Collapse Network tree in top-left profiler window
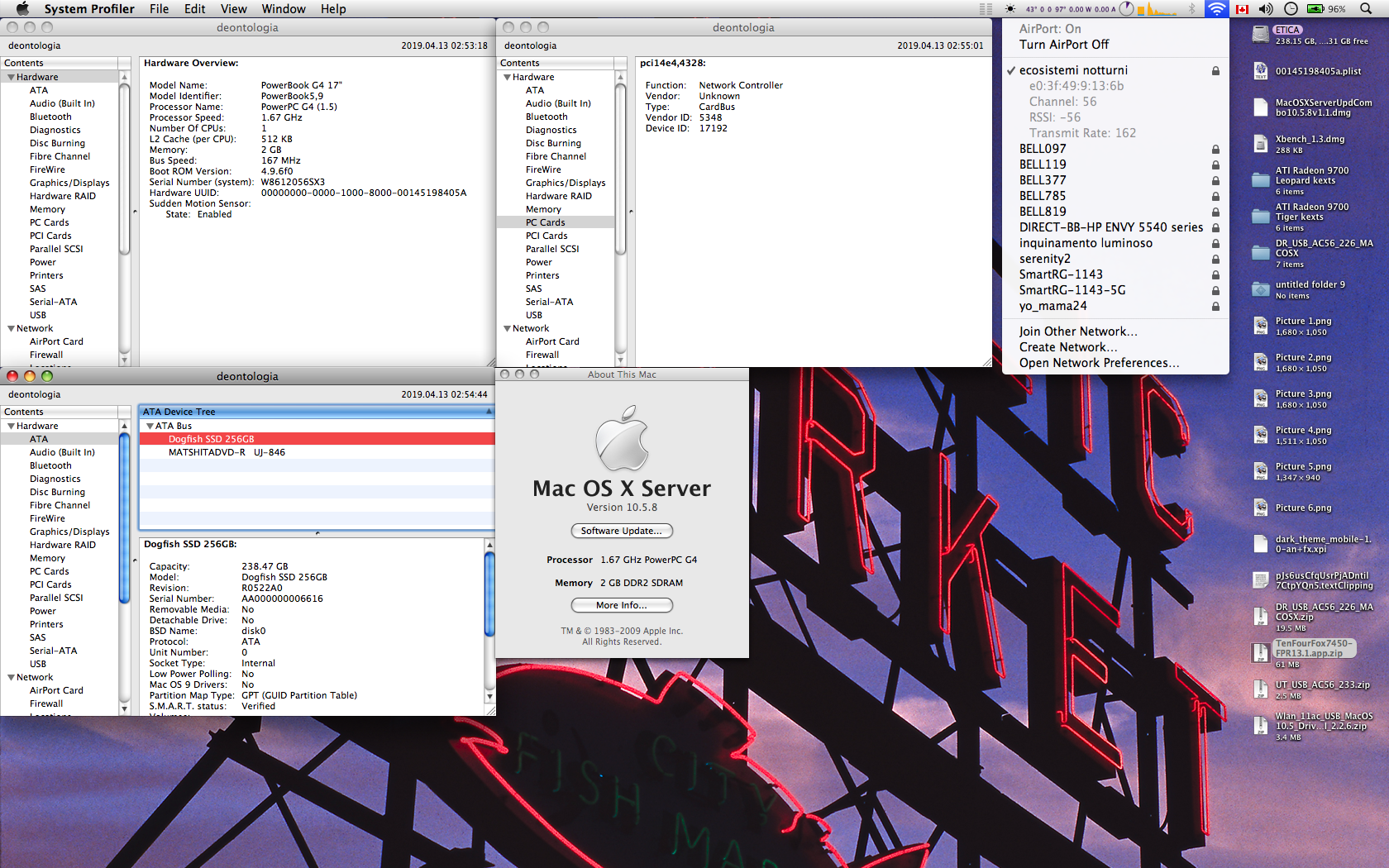 [11, 328]
